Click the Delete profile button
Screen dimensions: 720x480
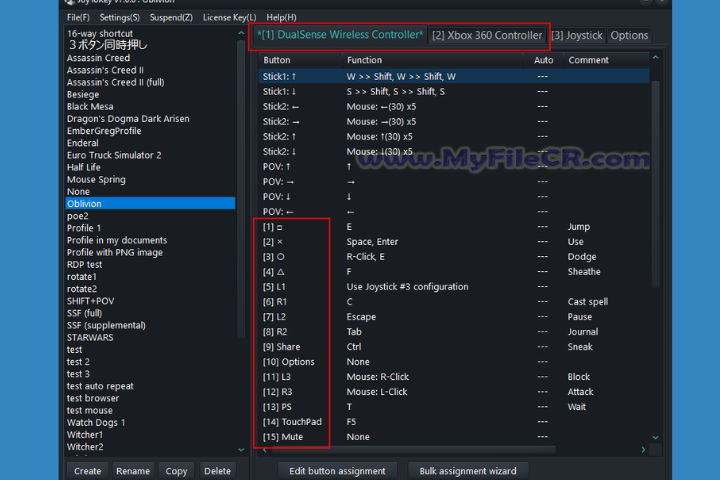tap(217, 471)
